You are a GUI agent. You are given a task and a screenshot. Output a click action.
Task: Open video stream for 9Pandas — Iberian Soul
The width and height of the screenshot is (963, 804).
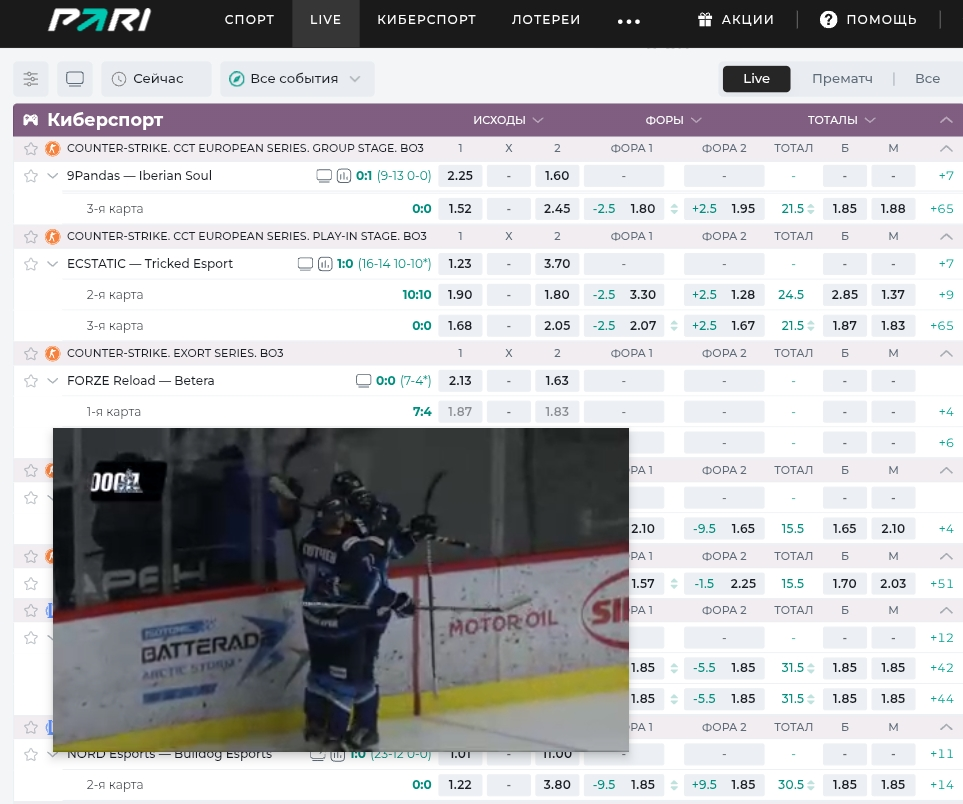point(323,176)
